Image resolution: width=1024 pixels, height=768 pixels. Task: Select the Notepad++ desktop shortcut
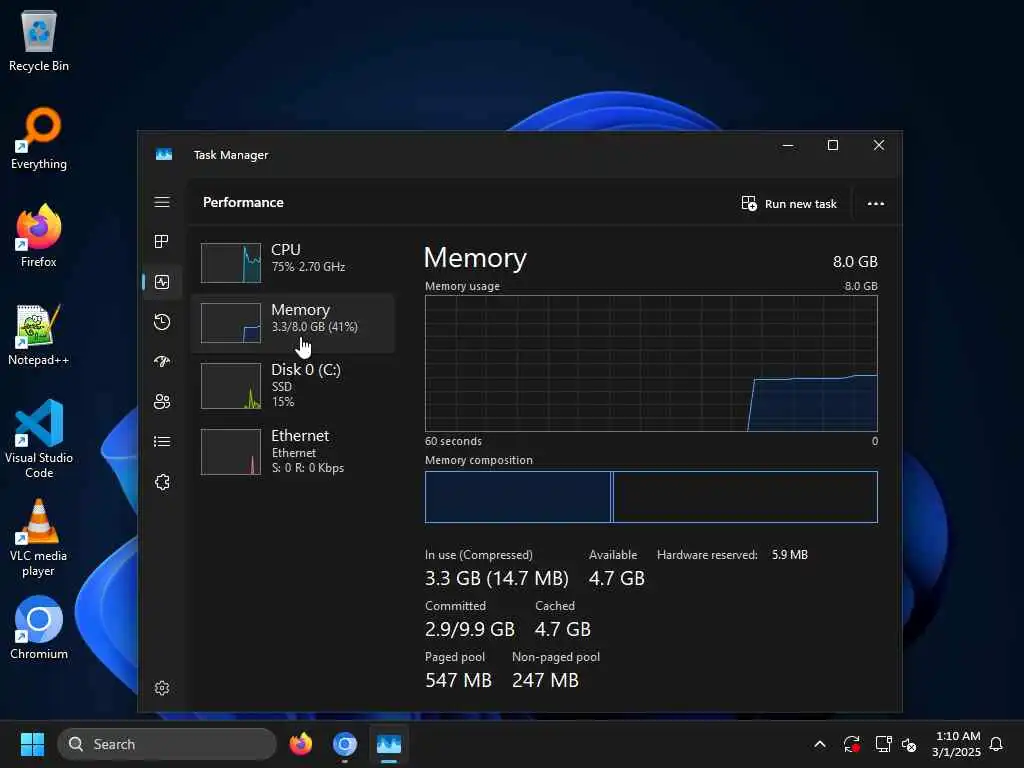tap(39, 334)
